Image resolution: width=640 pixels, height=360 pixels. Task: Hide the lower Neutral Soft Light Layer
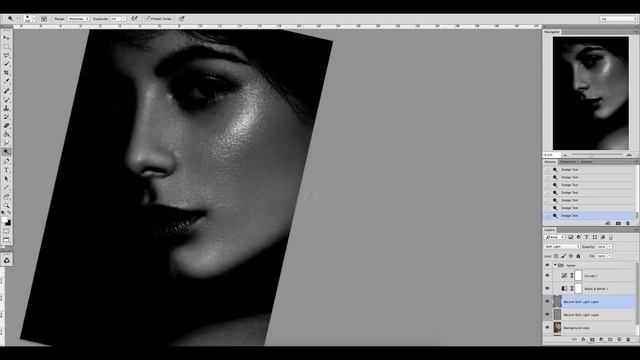click(547, 315)
